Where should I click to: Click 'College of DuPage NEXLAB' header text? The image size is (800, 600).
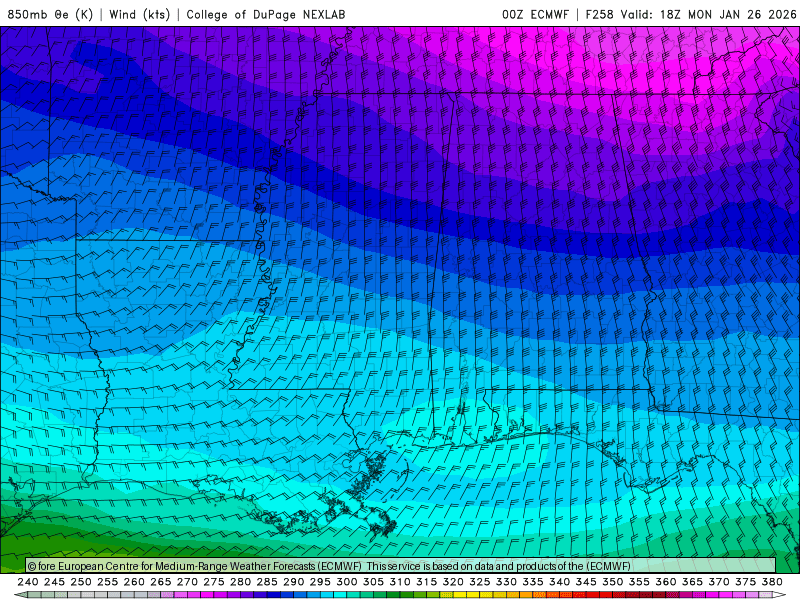pos(266,14)
